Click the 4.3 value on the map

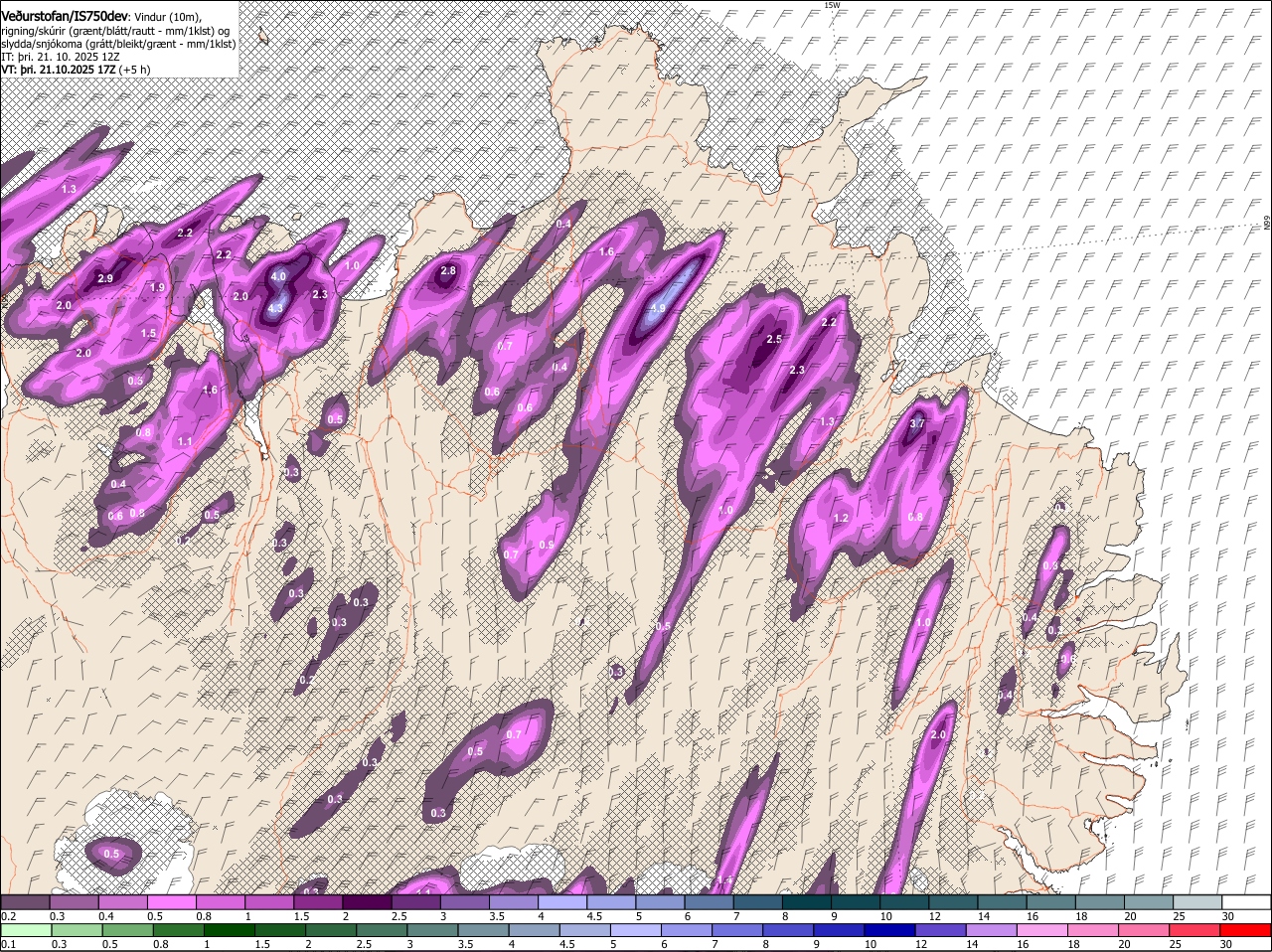tap(275, 309)
